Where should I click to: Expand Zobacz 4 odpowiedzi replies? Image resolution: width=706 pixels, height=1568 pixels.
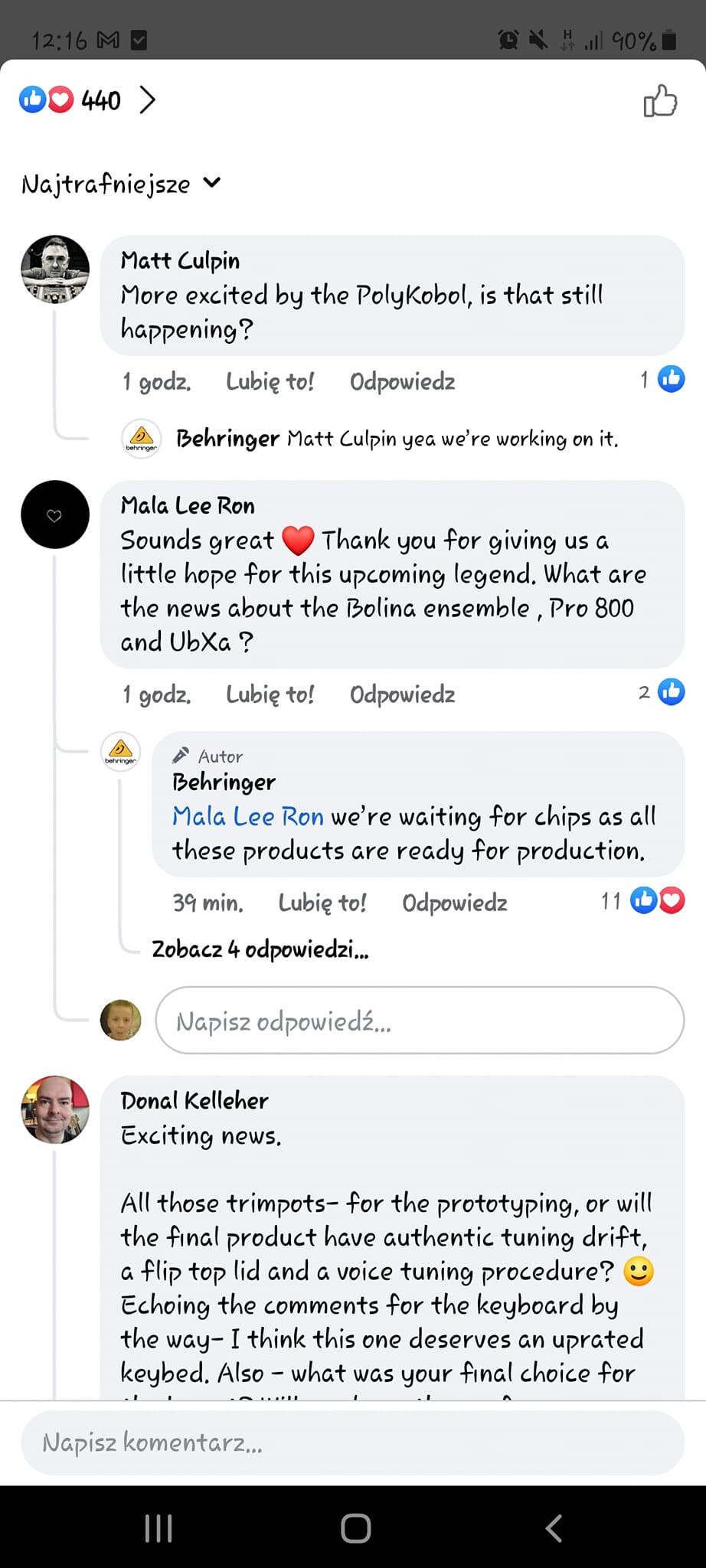click(x=260, y=949)
